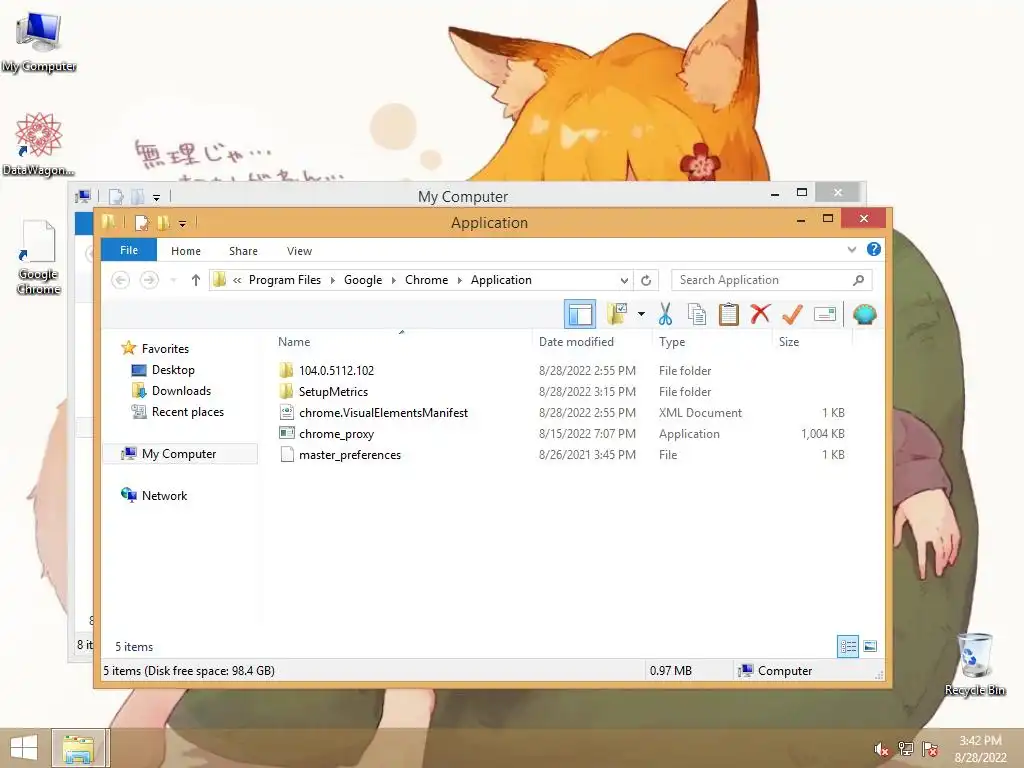Click the Cut scissors toolbar icon
This screenshot has width=1024, height=768.
click(x=665, y=314)
